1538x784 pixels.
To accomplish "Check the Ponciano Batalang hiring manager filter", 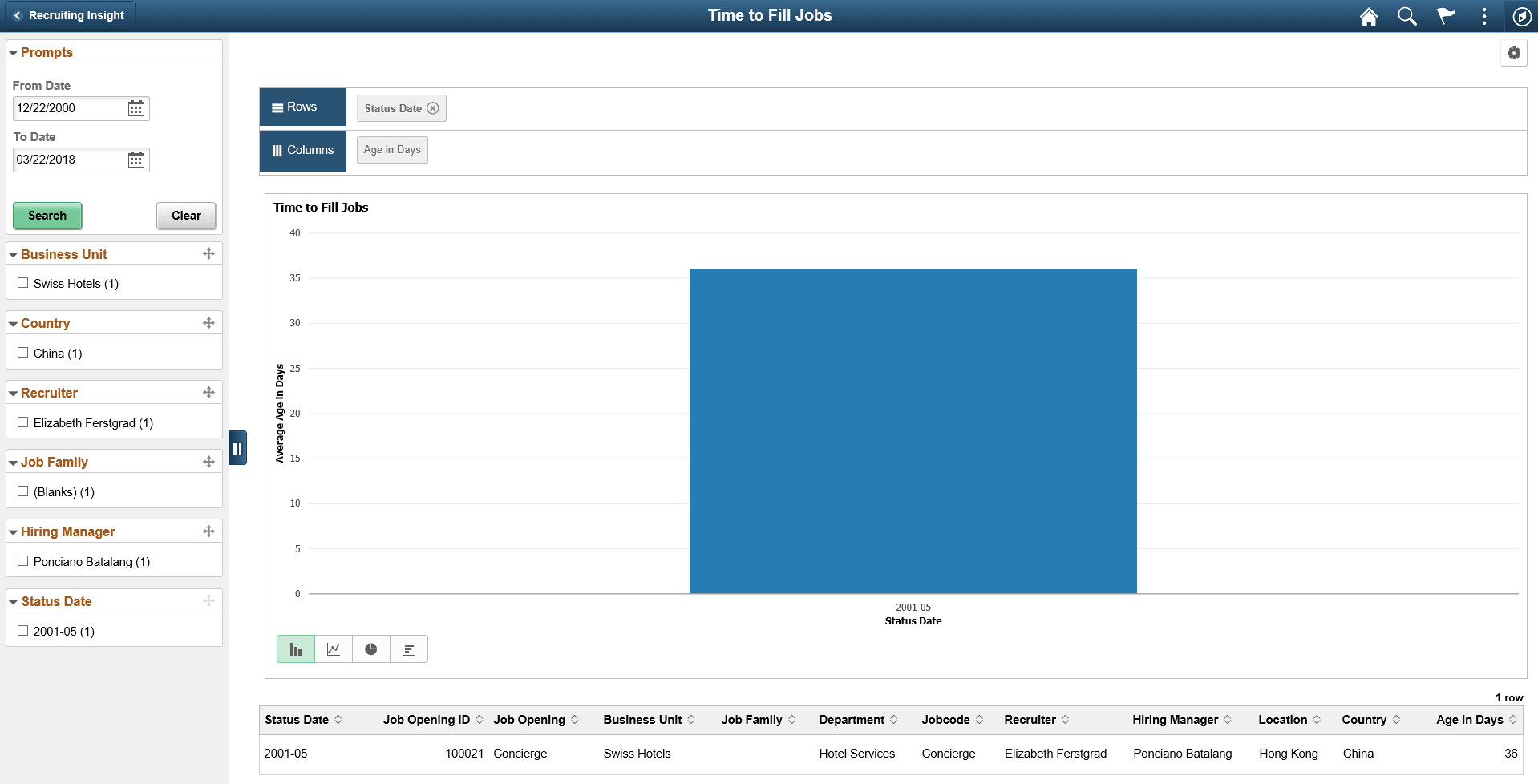I will pos(22,561).
